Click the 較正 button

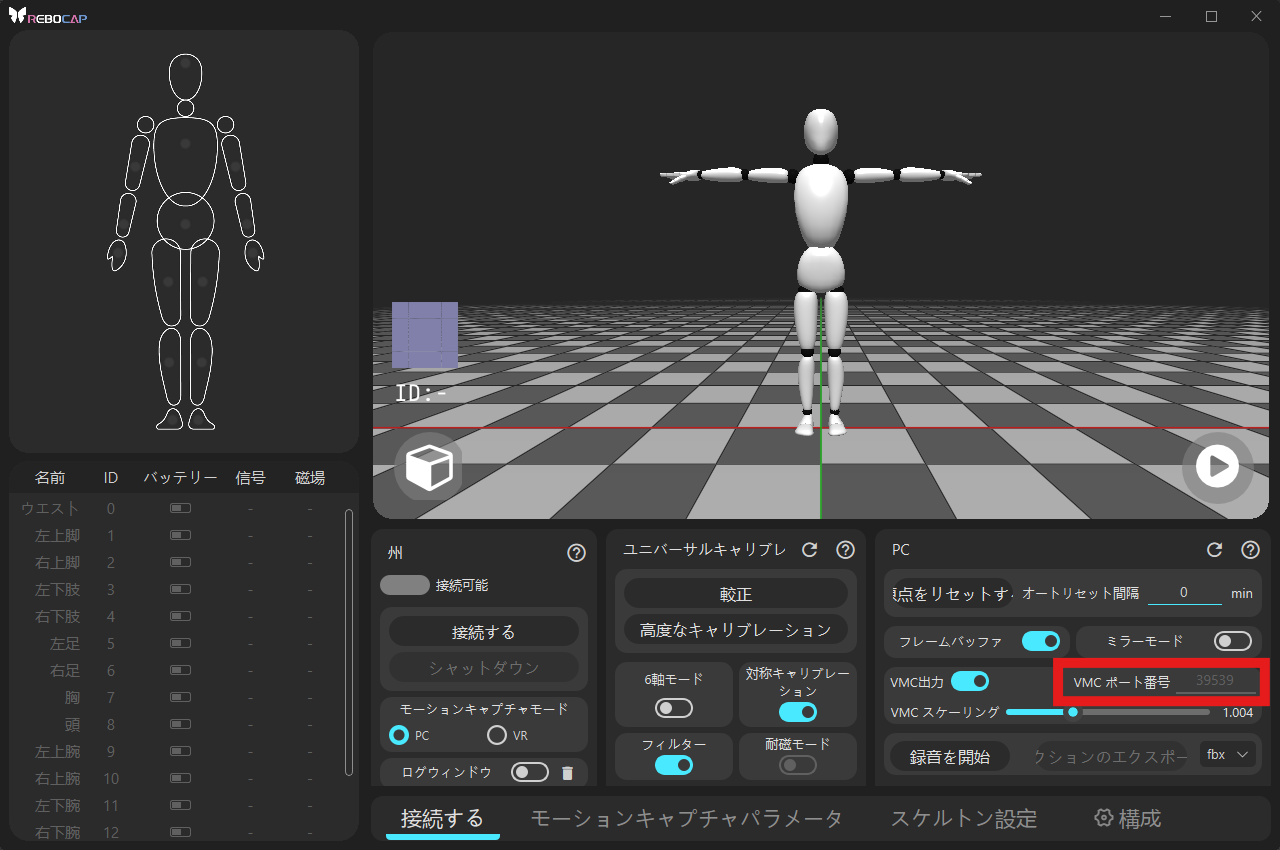pyautogui.click(x=736, y=593)
